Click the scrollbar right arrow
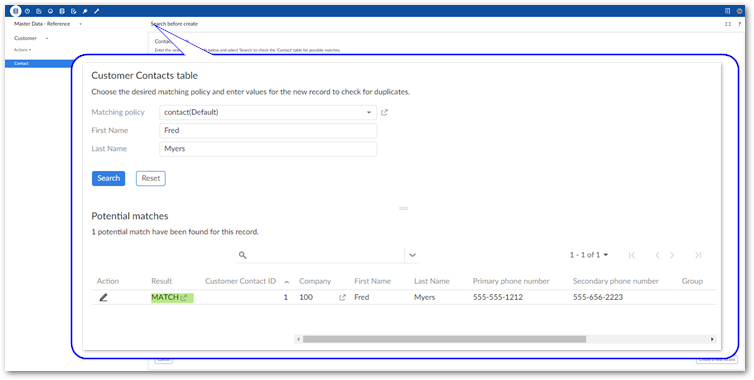Screen dimensions: 754x380 click(712, 339)
